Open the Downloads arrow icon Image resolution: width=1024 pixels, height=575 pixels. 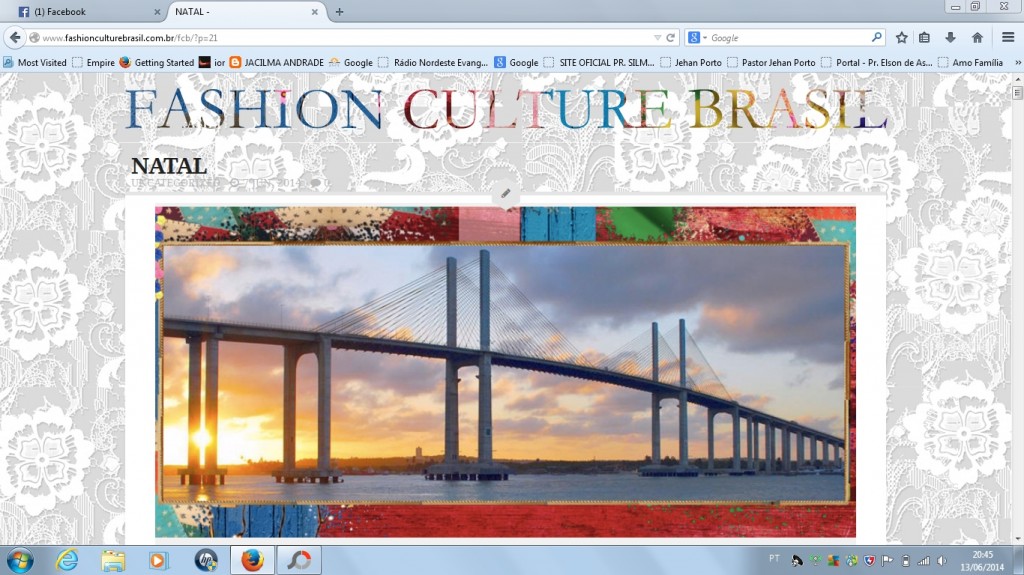pos(950,37)
